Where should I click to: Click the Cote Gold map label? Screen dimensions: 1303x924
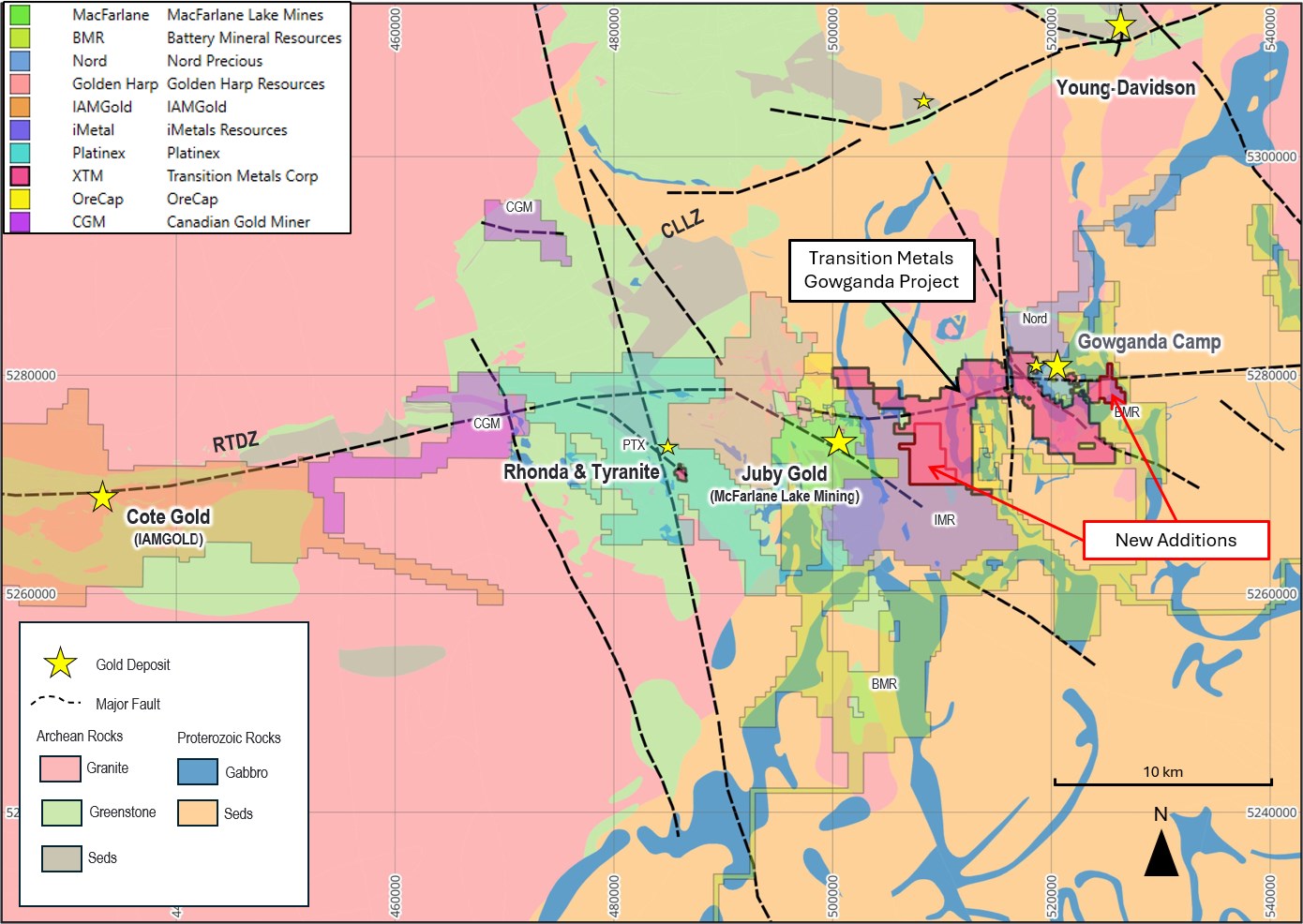click(169, 516)
